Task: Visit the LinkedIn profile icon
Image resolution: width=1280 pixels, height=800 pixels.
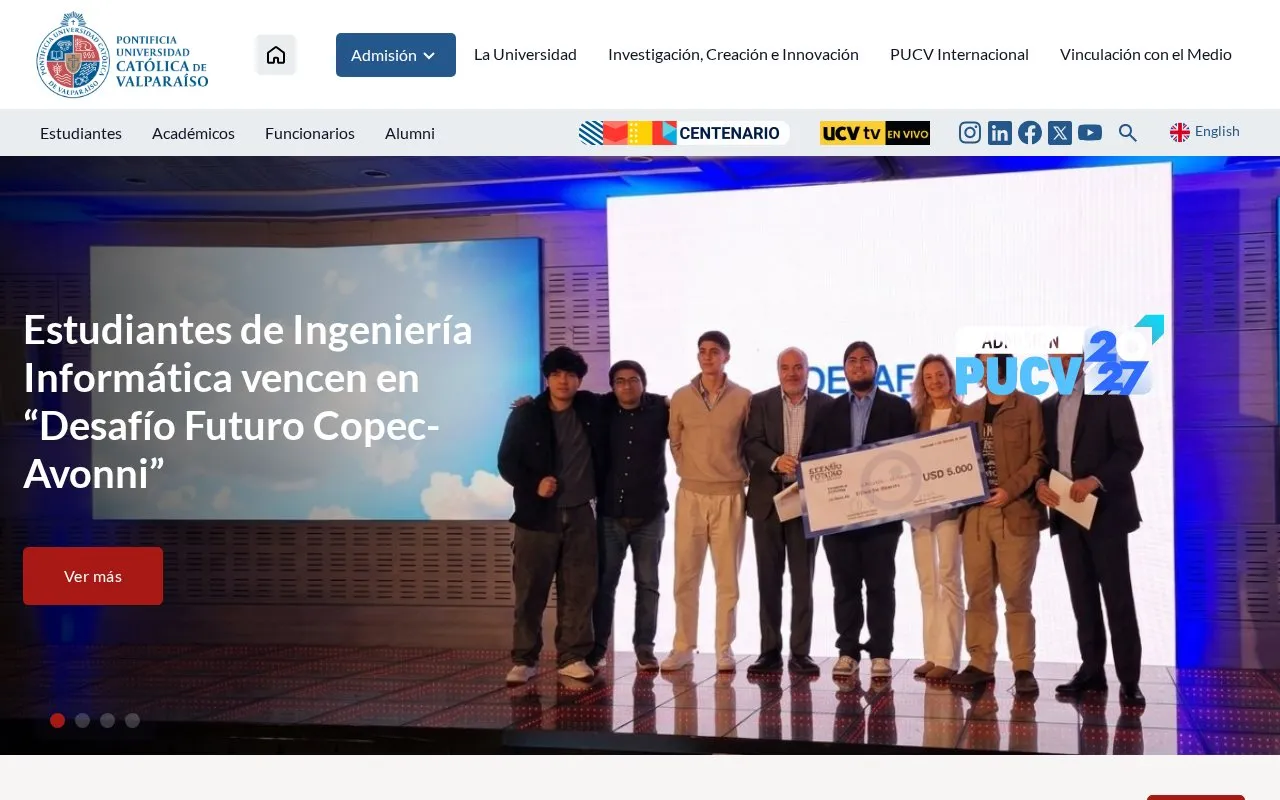Action: (x=1000, y=132)
